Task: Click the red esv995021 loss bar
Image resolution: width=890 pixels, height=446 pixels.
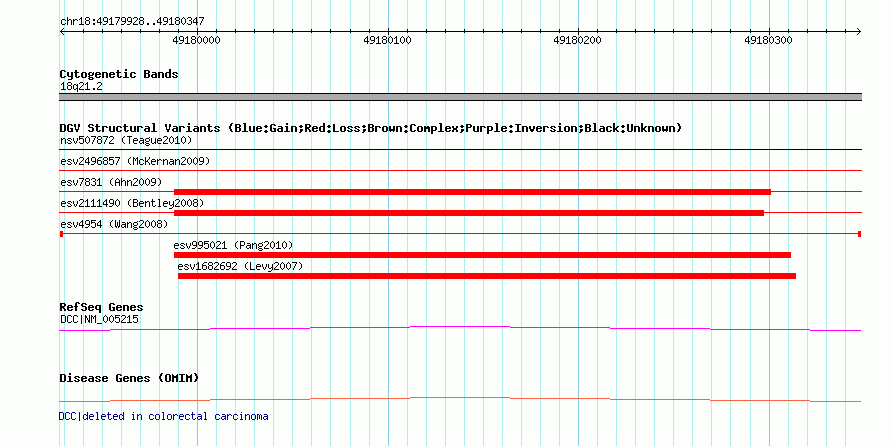Action: [482, 255]
